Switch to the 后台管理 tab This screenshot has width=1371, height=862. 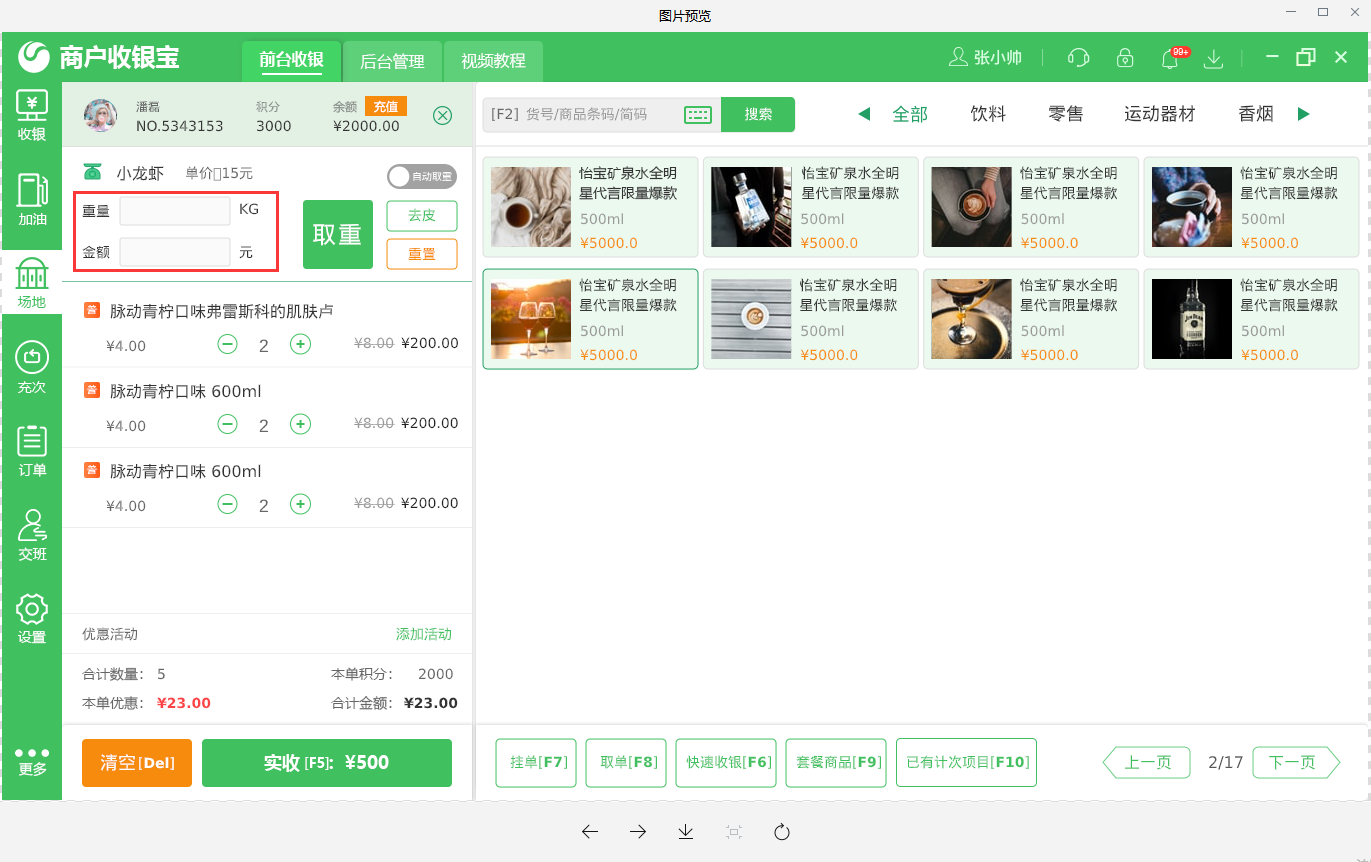coord(392,60)
